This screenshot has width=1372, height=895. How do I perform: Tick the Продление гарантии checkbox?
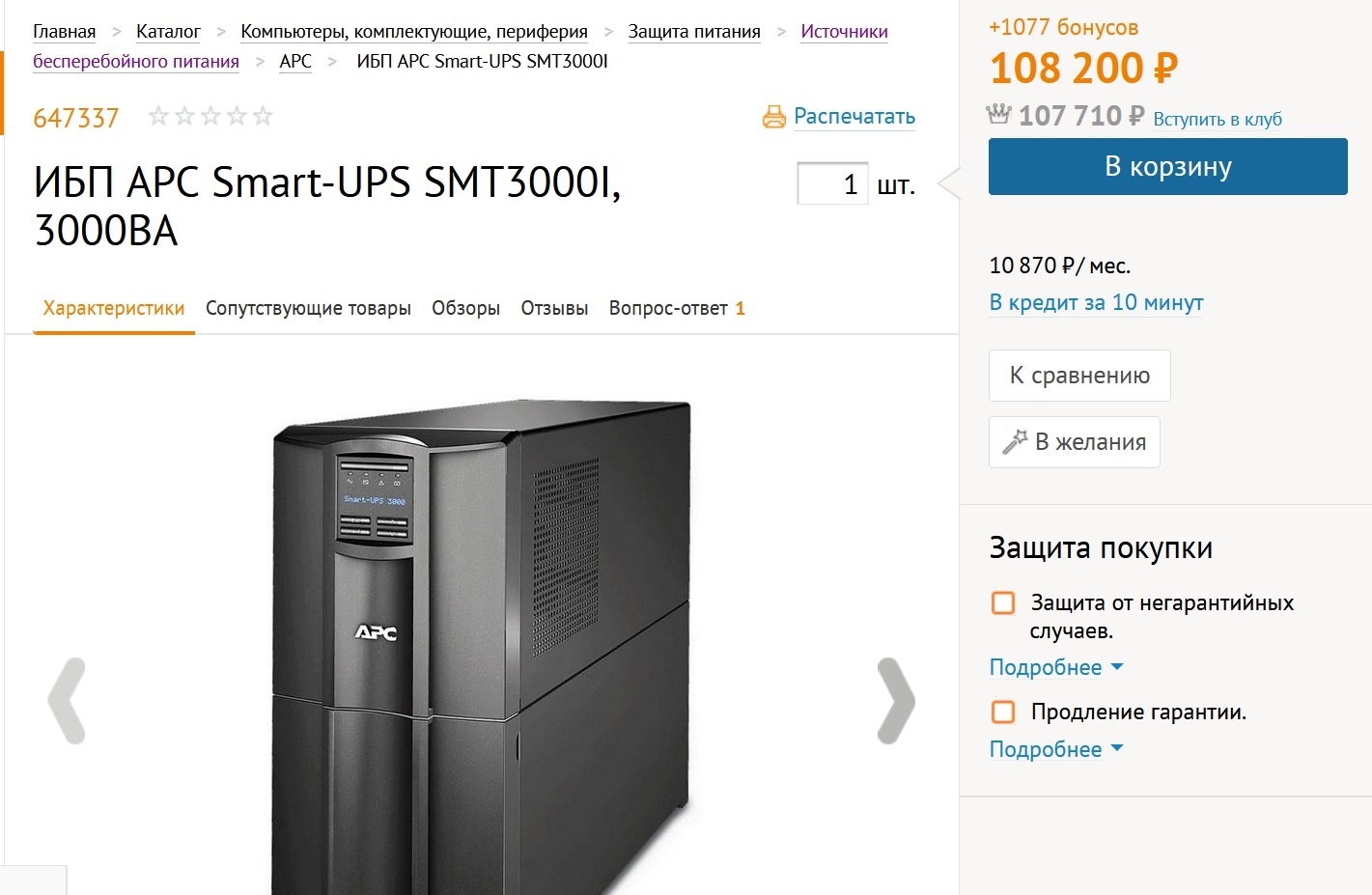coord(1003,713)
